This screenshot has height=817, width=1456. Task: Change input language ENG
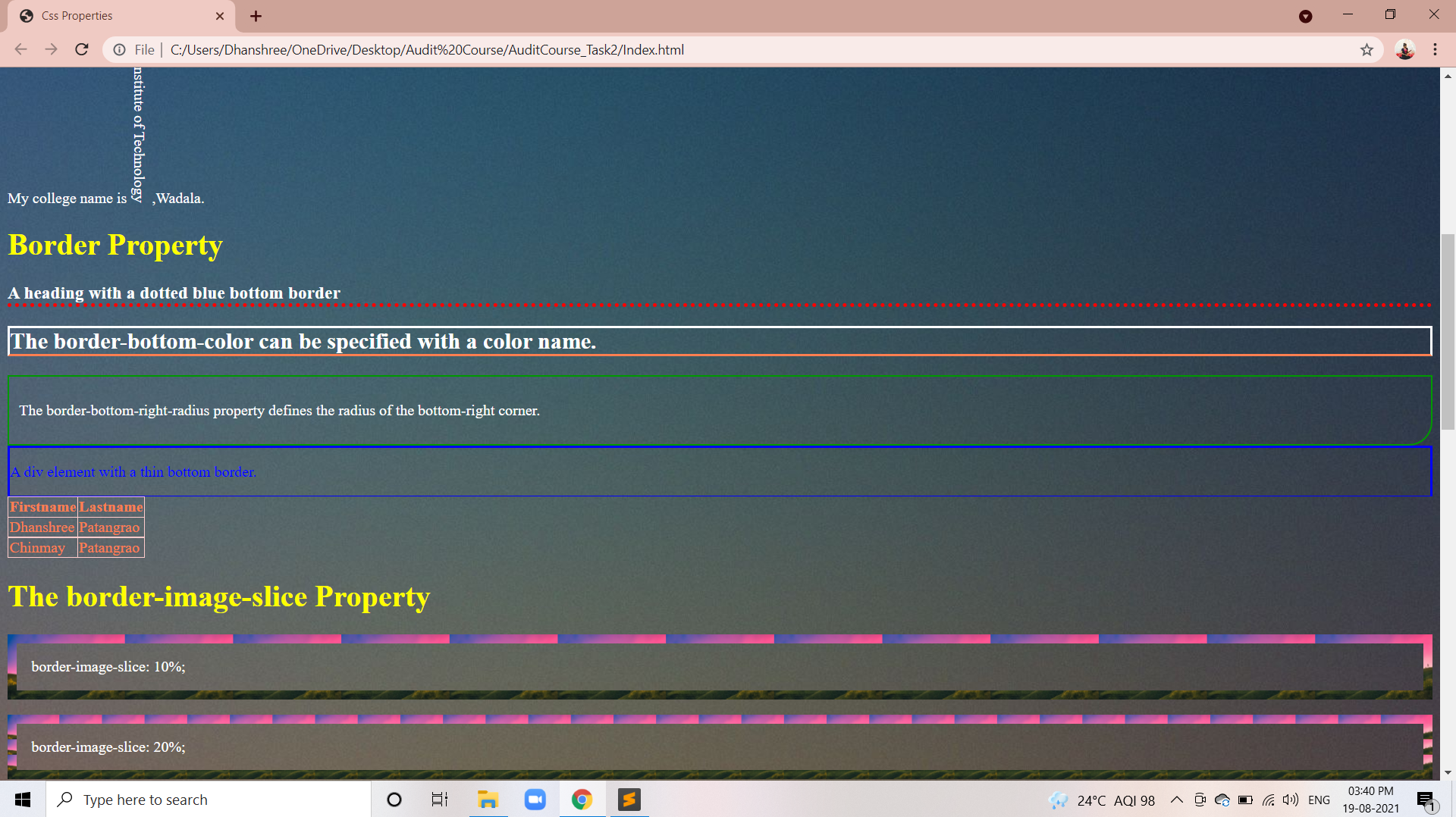coord(1319,800)
